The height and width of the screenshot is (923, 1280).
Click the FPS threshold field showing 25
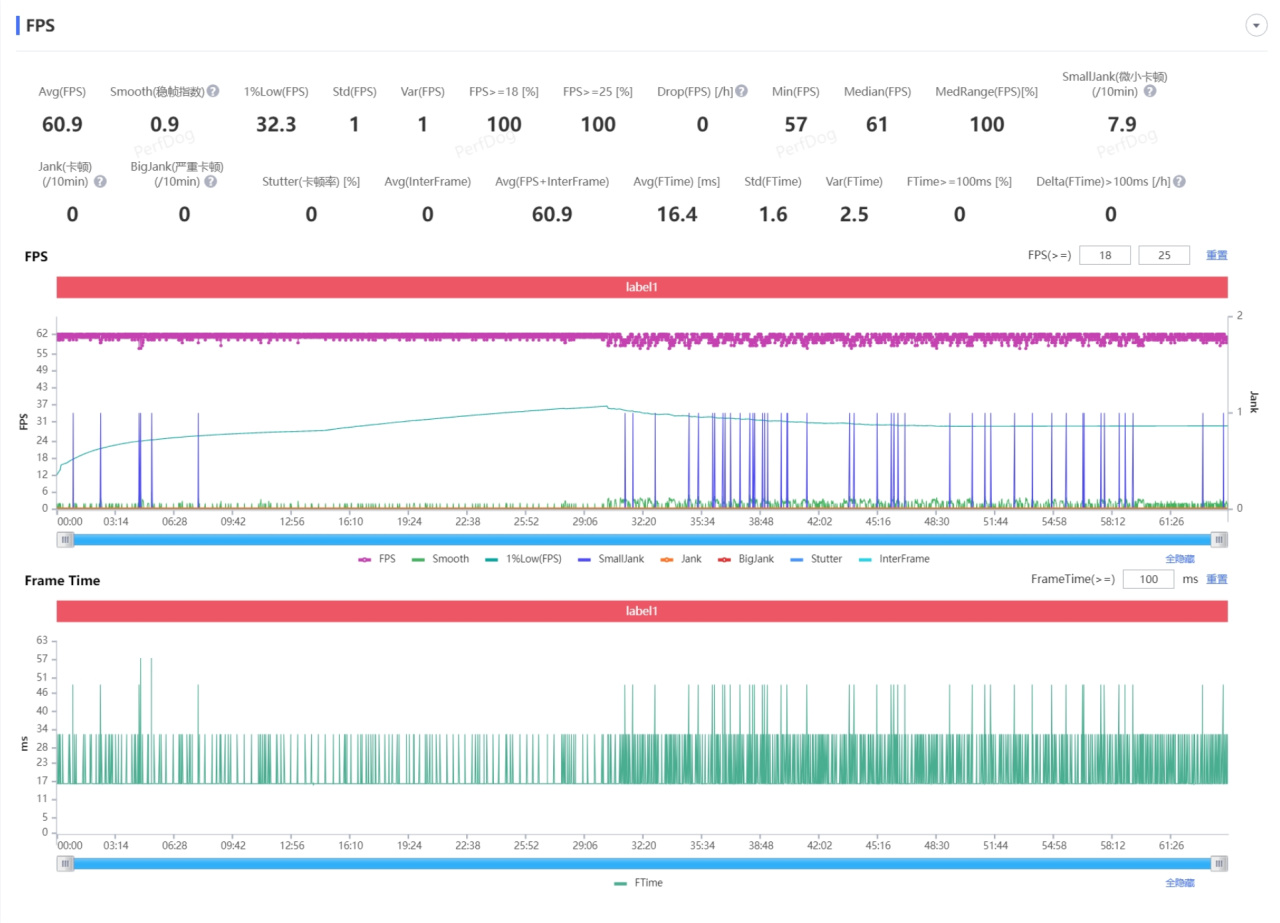click(1164, 255)
